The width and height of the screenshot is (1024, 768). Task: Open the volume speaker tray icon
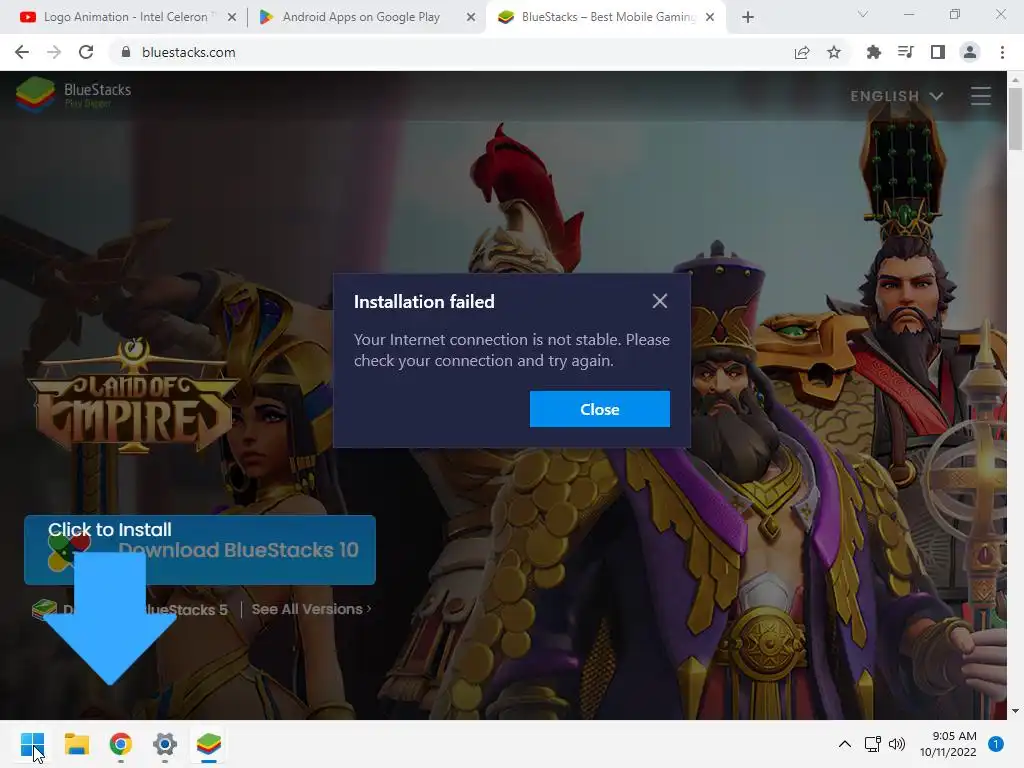(x=897, y=744)
